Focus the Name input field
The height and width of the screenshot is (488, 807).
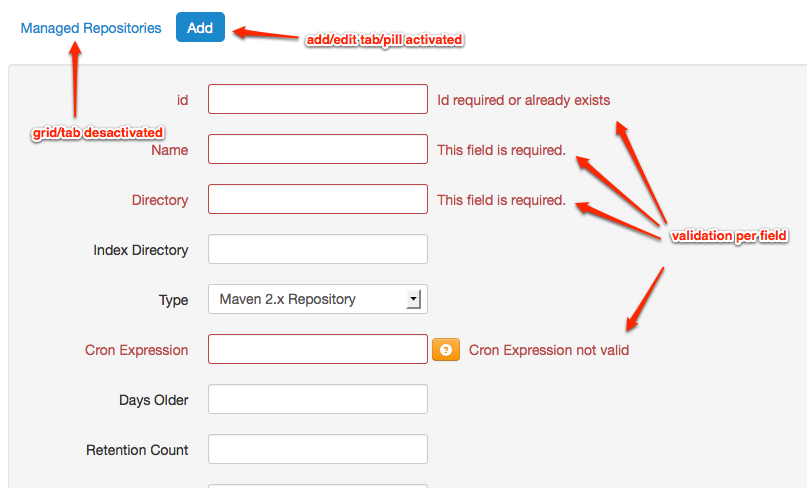pyautogui.click(x=317, y=149)
